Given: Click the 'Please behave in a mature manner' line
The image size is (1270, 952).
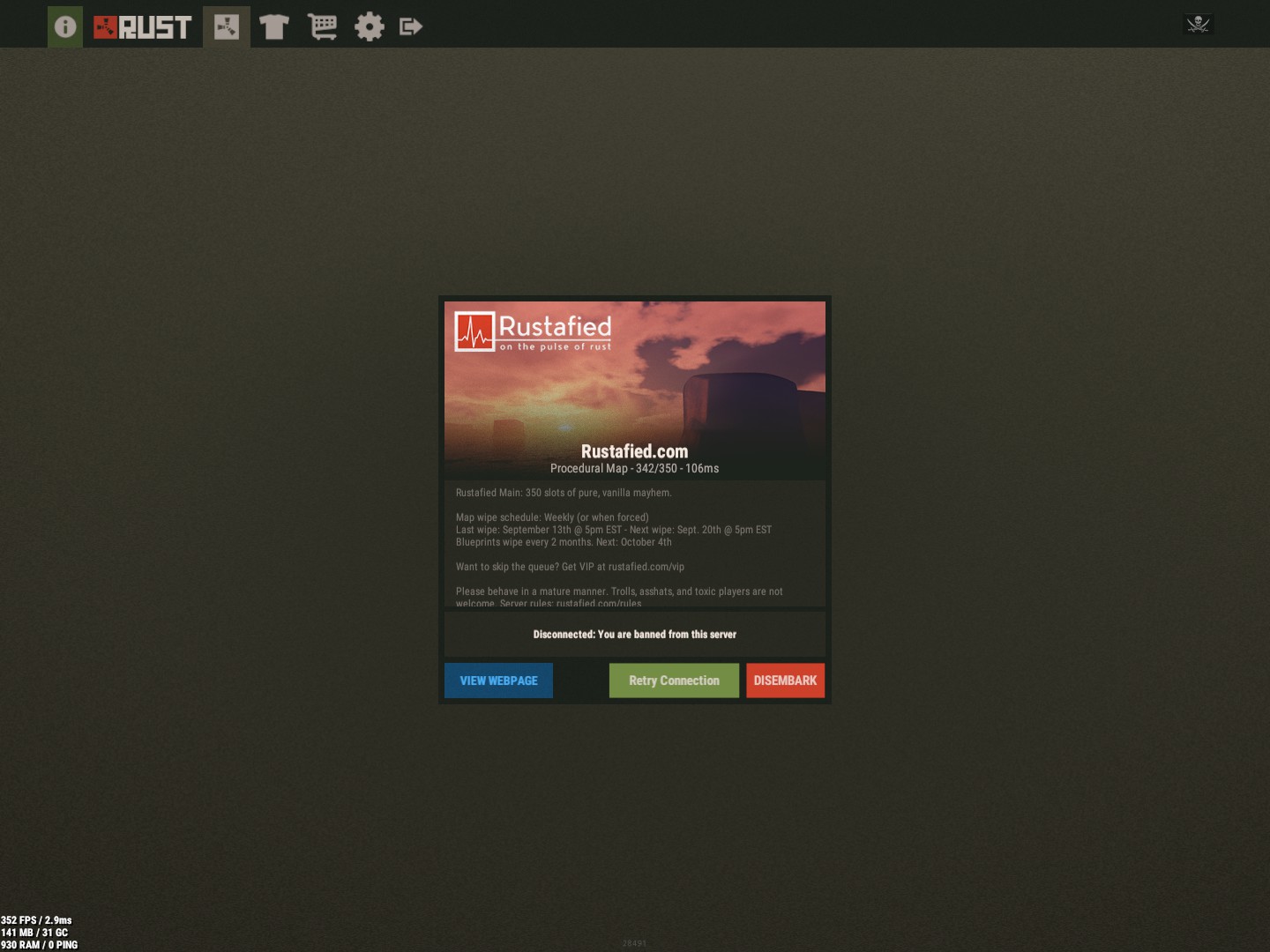Looking at the screenshot, I should pyautogui.click(x=619, y=591).
